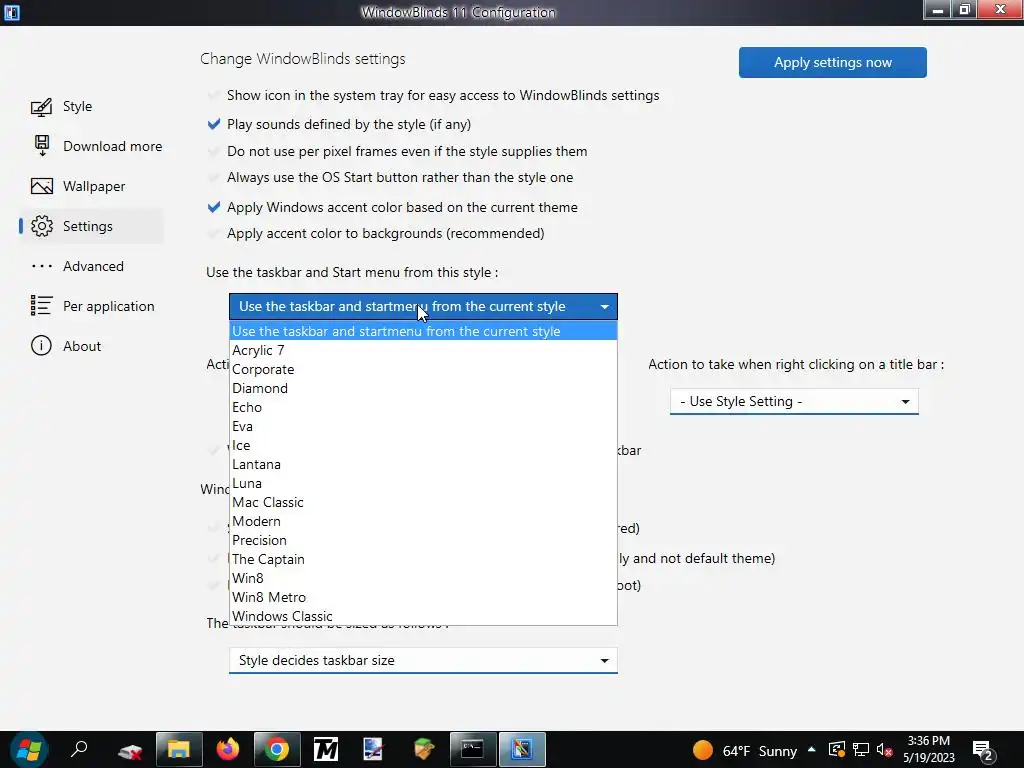The image size is (1024, 768).
Task: Open the notification center icon
Action: pos(983,750)
